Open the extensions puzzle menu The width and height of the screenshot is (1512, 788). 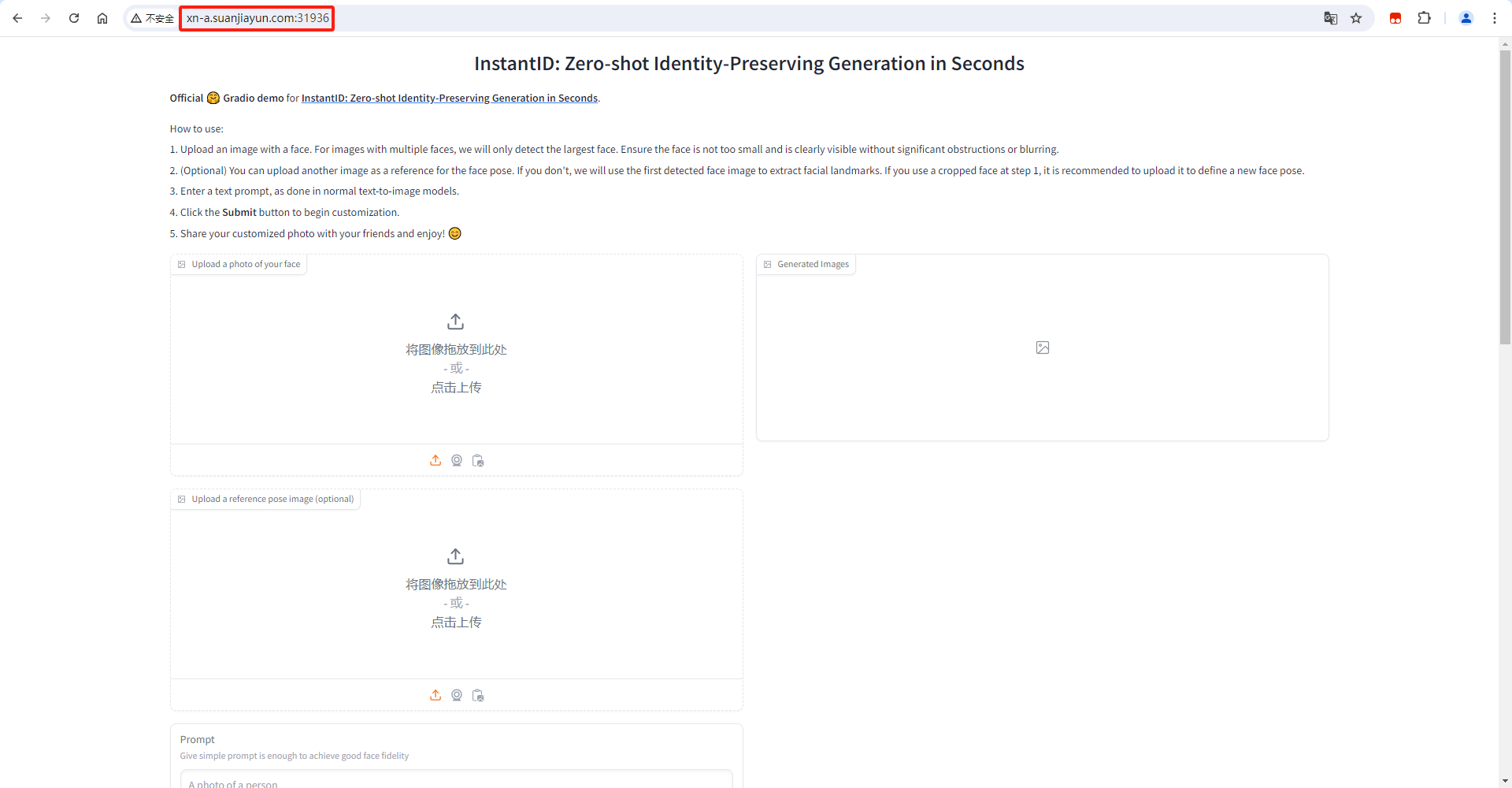[x=1424, y=18]
